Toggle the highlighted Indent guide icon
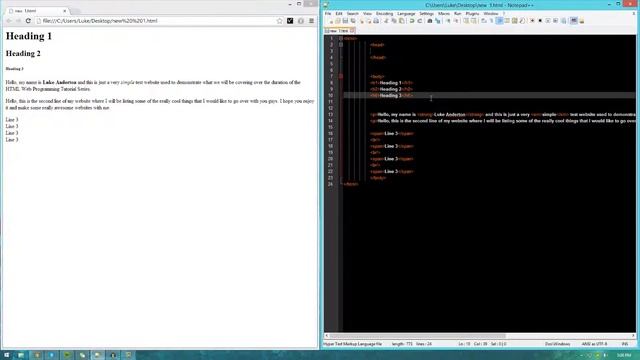Image resolution: width=640 pixels, height=360 pixels. (x=500, y=20)
